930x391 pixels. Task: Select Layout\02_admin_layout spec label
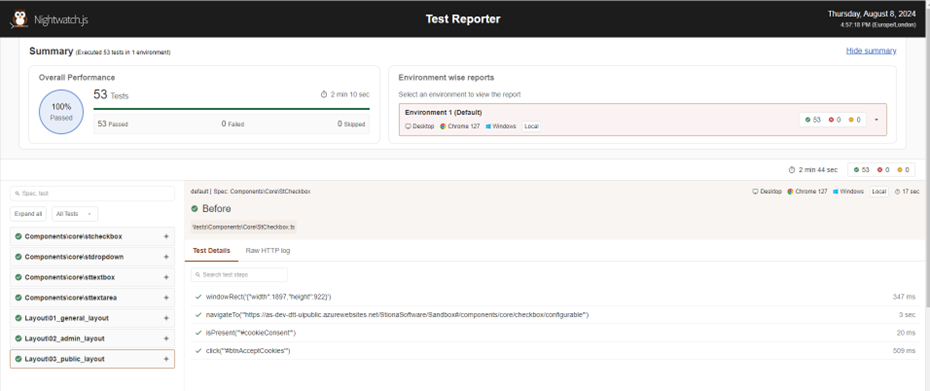pos(65,338)
